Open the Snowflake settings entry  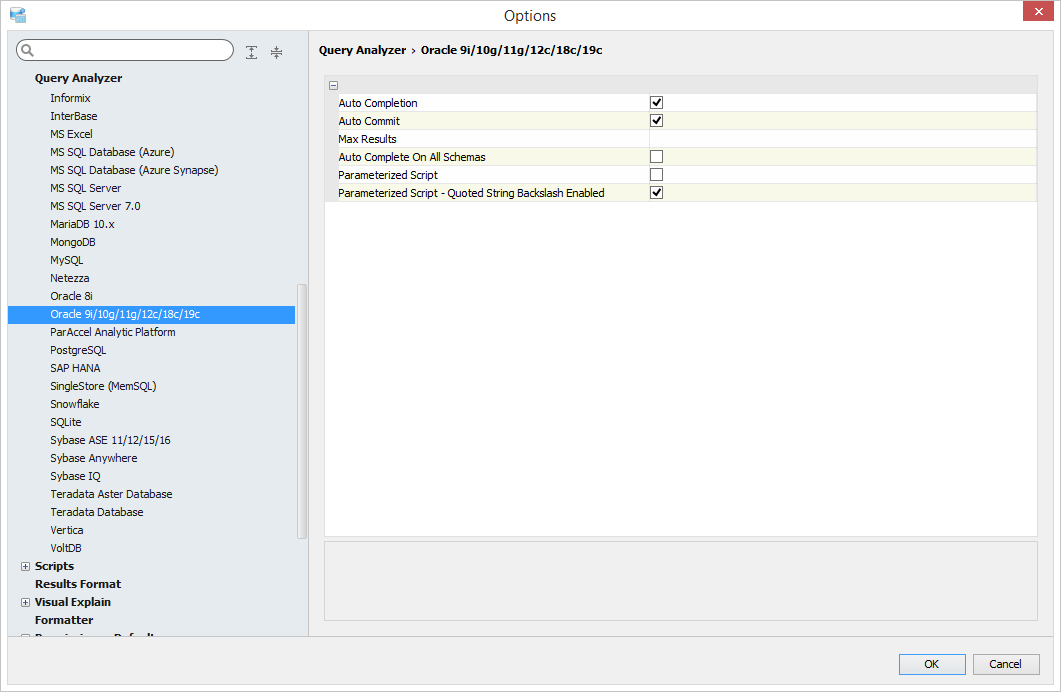(x=75, y=404)
